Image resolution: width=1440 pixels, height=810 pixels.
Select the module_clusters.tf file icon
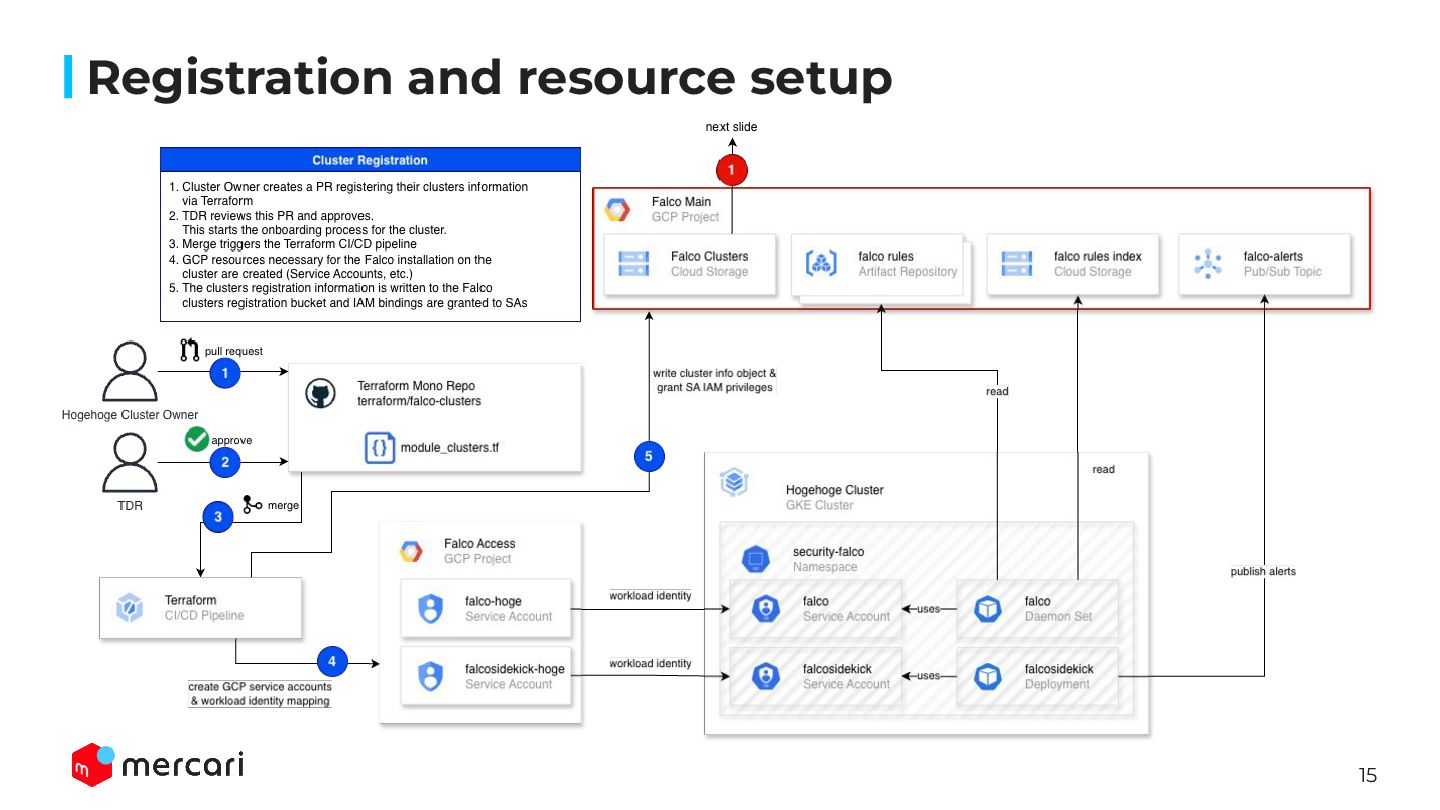(379, 448)
